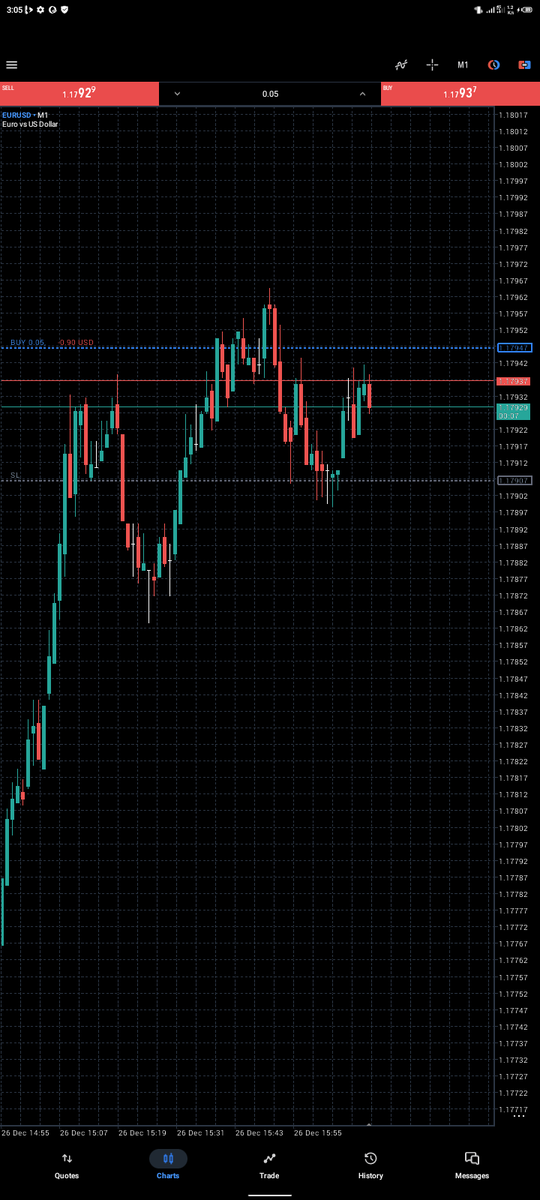The width and height of the screenshot is (540, 1200).
Task: Select the BUY 0.05 position line label
Action: point(28,342)
